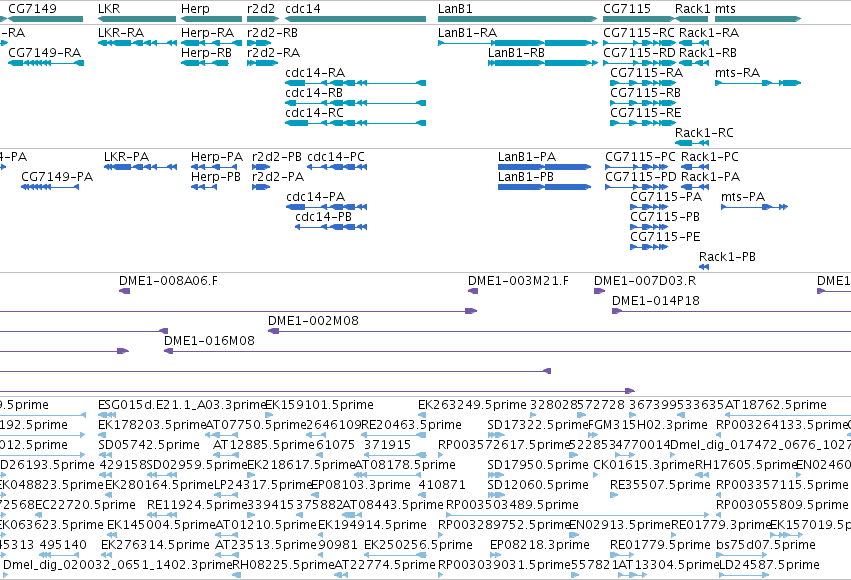The height and width of the screenshot is (580, 851).
Task: Open the CG7149-PA protein feature
Action: coord(50,187)
